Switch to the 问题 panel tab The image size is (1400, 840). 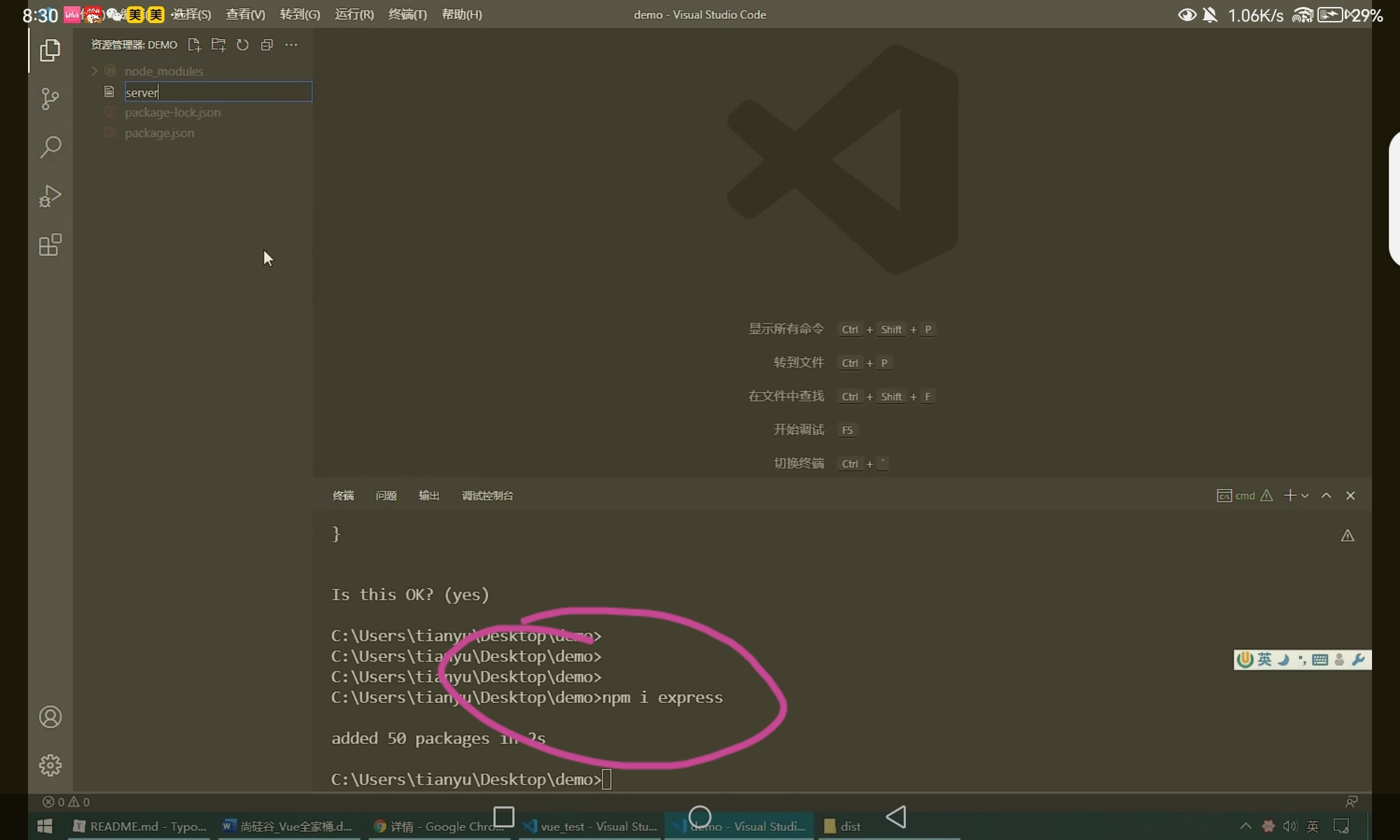[x=386, y=496]
